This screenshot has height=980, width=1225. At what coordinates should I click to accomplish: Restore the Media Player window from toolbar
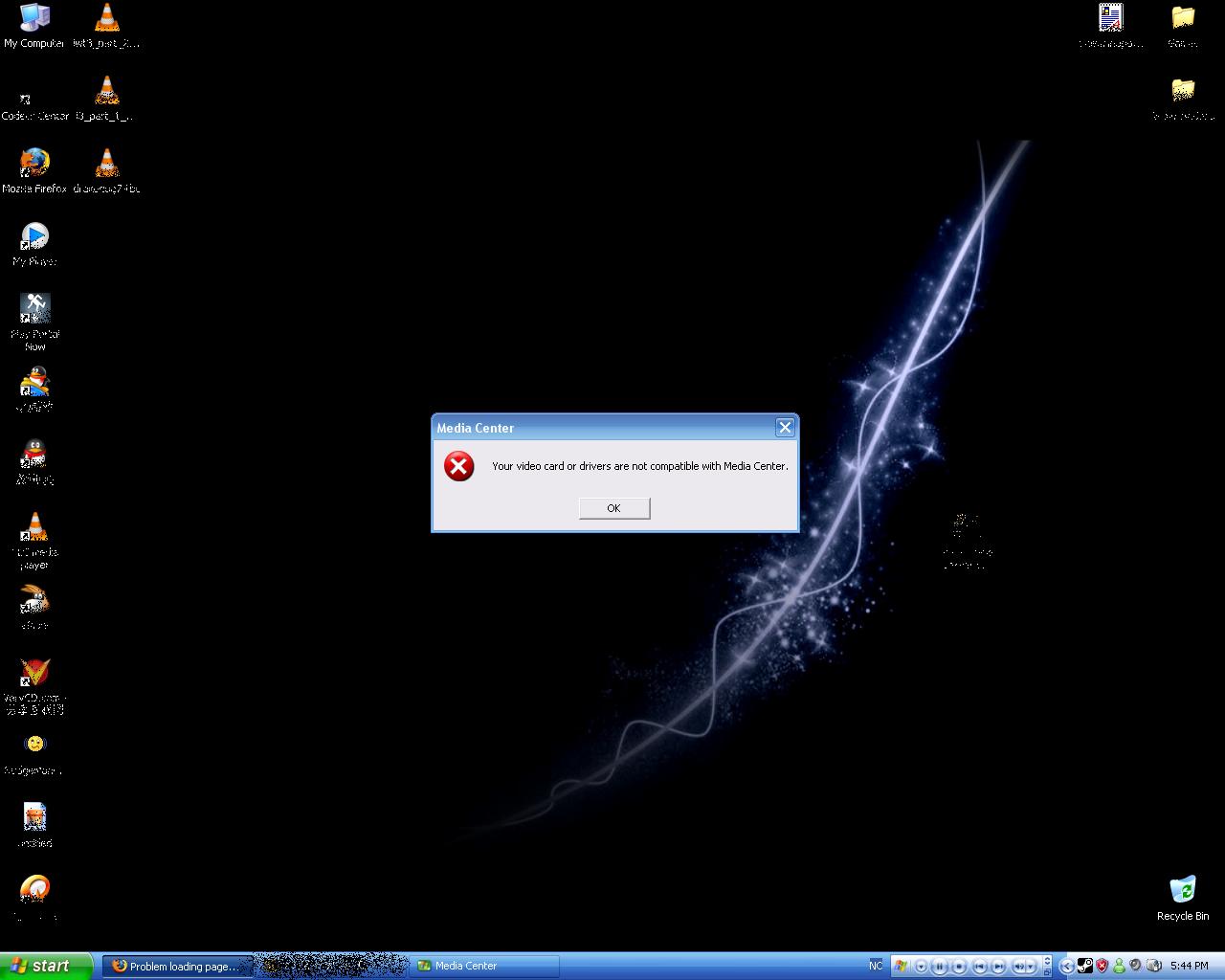(x=1047, y=972)
